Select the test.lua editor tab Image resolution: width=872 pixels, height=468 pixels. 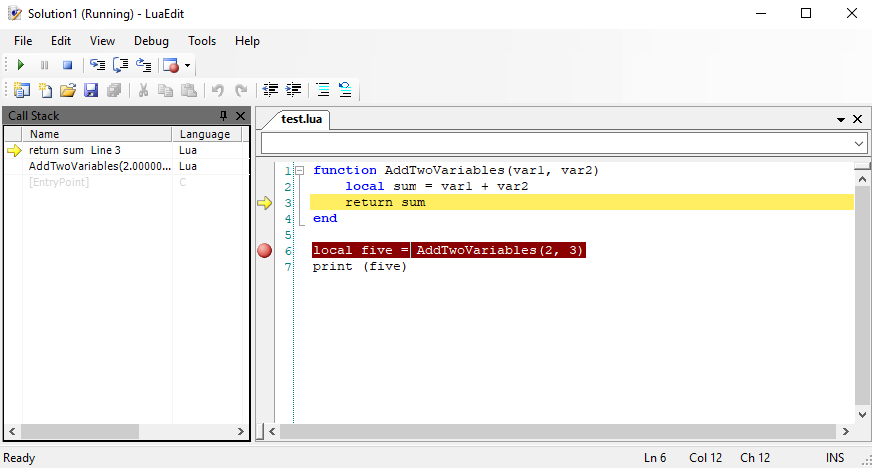(x=301, y=119)
